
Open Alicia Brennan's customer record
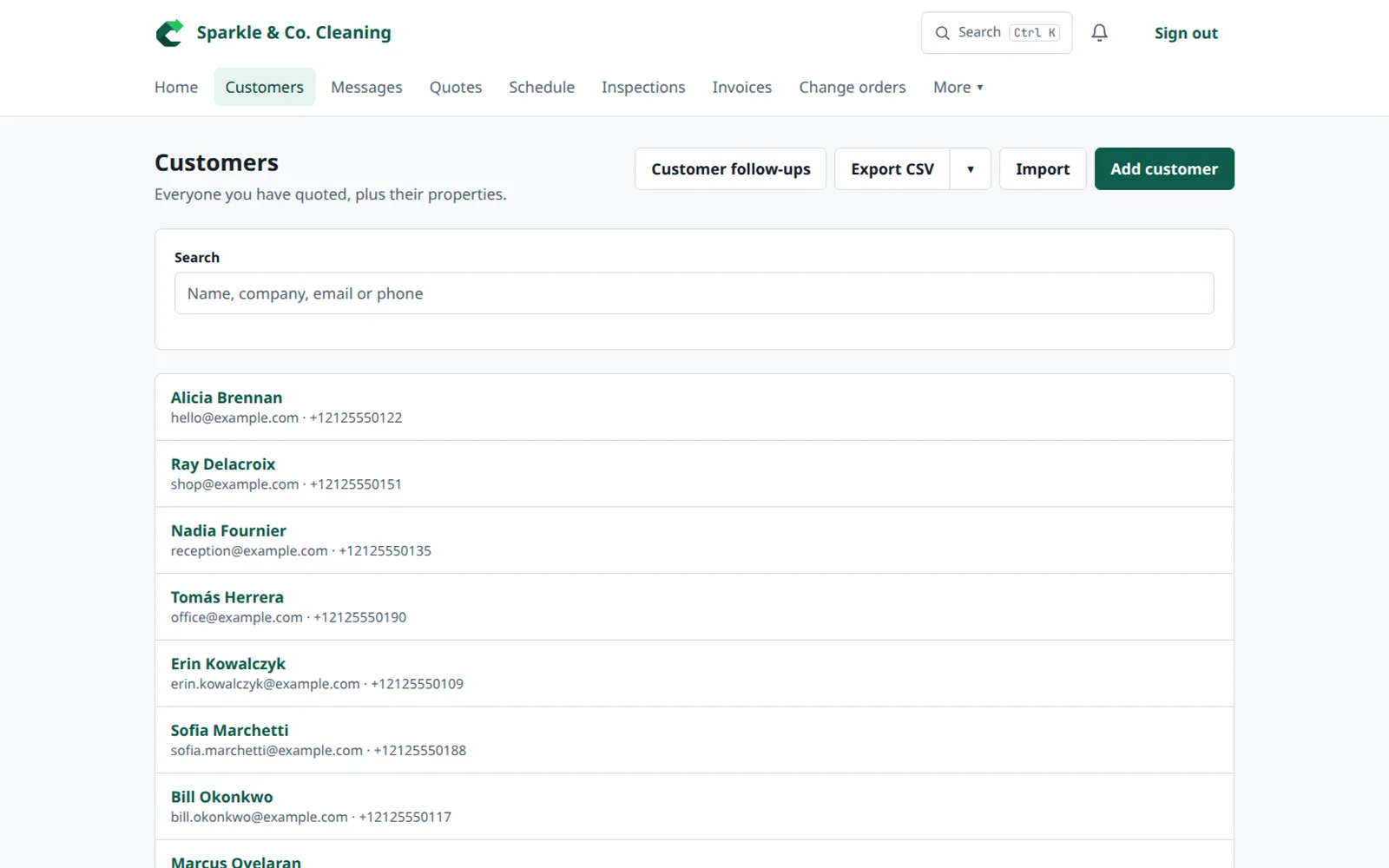click(227, 398)
